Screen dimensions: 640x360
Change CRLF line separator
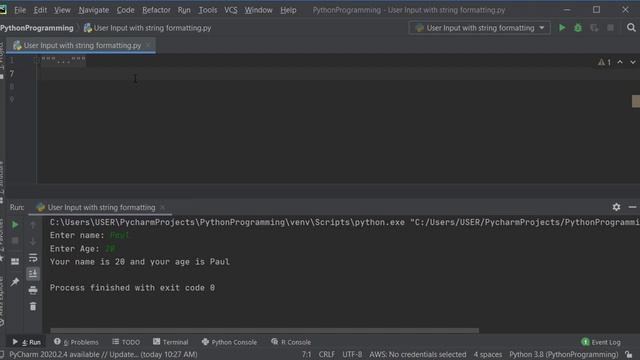[x=327, y=354]
